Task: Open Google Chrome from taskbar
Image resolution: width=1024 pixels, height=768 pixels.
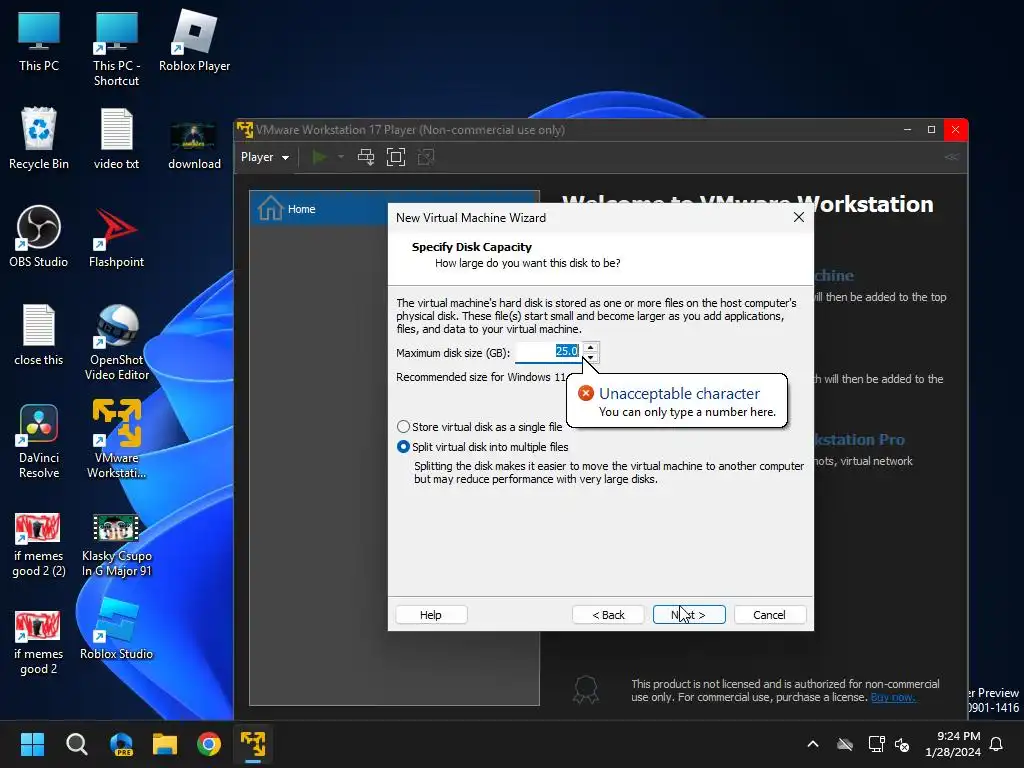Action: tap(209, 744)
